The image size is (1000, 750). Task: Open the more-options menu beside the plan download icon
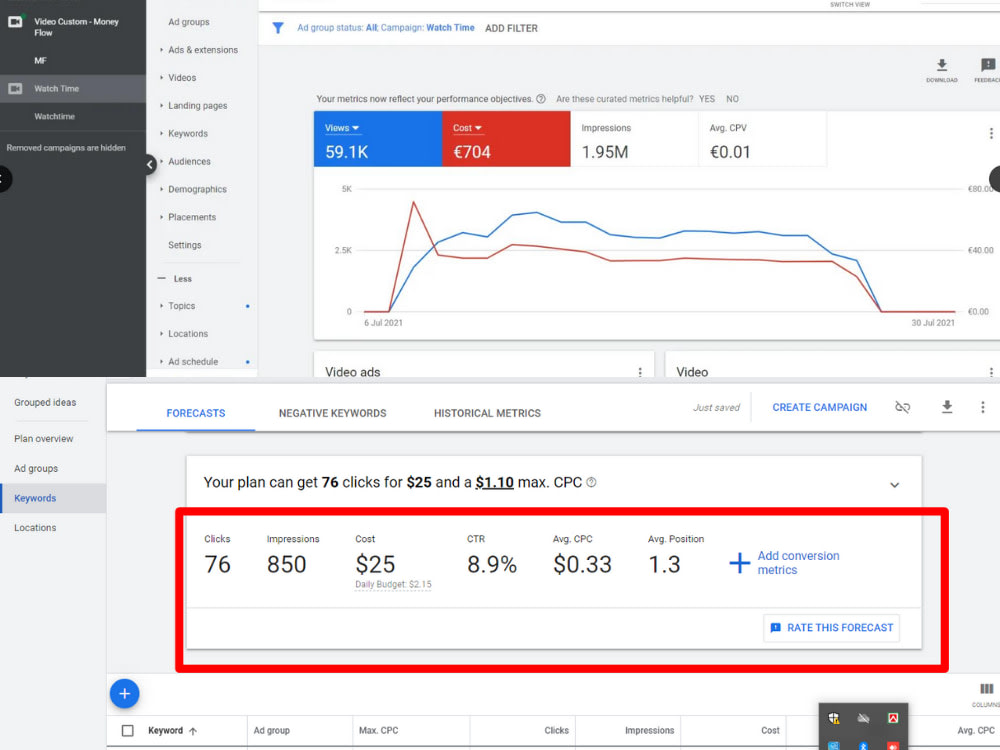[983, 407]
